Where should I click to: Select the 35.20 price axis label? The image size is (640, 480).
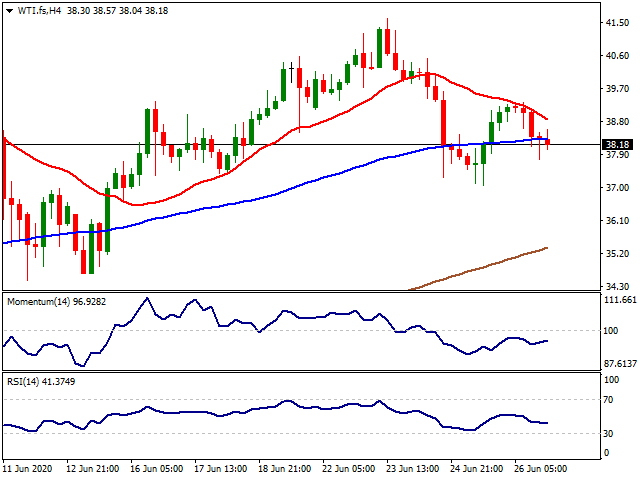(x=617, y=254)
